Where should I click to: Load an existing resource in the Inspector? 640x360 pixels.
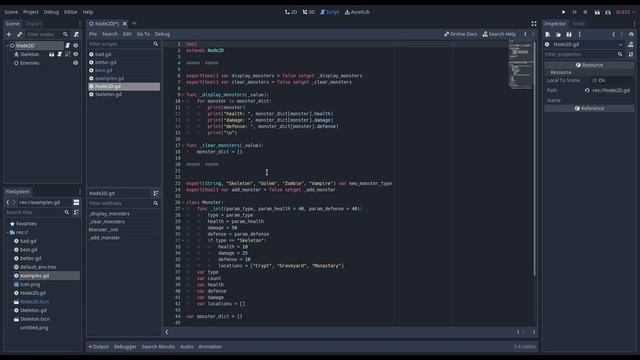[x=558, y=35]
